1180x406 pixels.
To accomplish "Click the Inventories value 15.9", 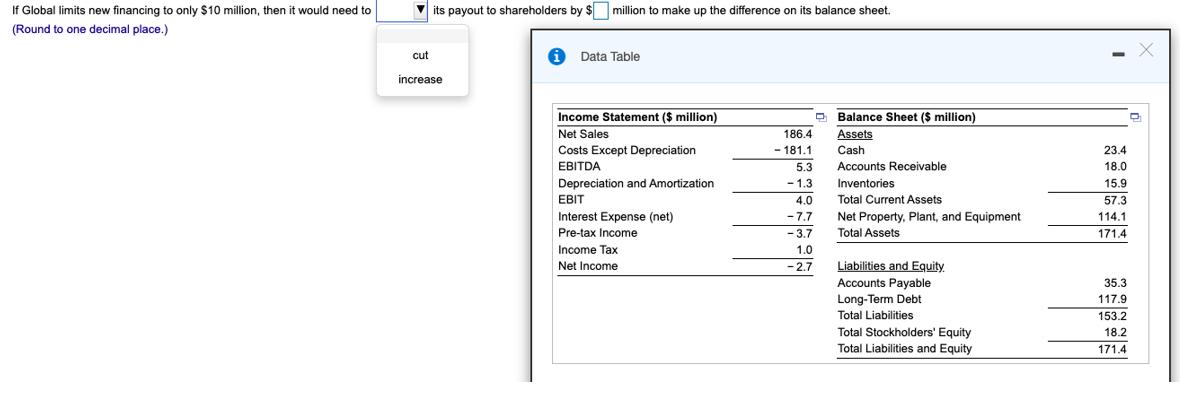I will tap(1115, 184).
